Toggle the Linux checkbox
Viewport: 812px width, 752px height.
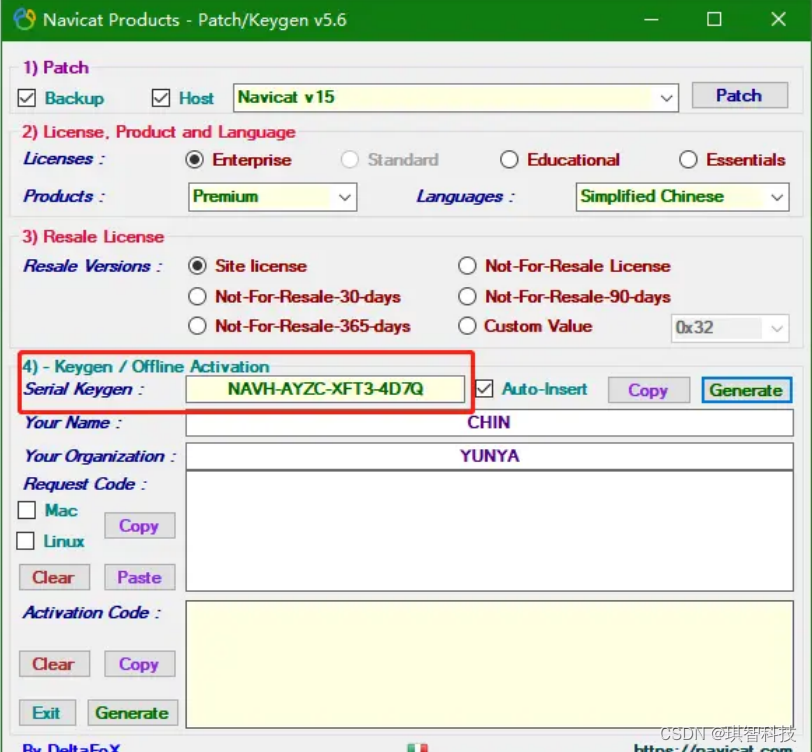pyautogui.click(x=25, y=541)
